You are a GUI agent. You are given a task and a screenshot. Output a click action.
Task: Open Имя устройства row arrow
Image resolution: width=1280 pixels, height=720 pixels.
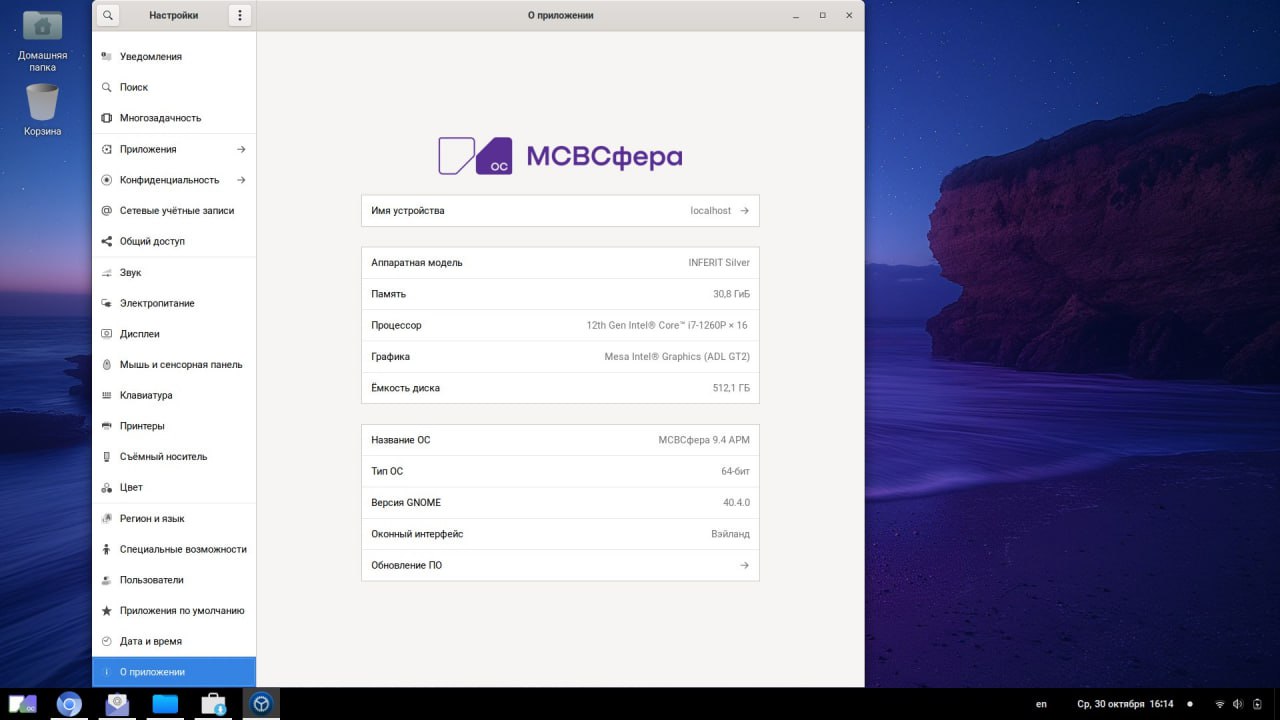tap(744, 211)
